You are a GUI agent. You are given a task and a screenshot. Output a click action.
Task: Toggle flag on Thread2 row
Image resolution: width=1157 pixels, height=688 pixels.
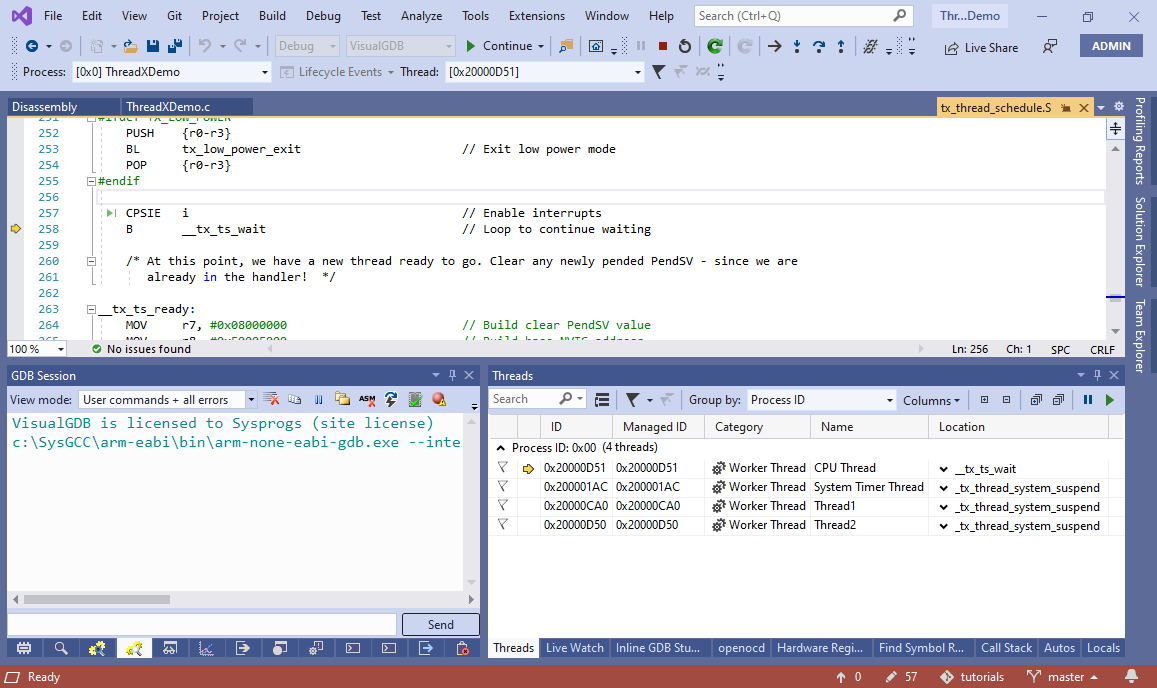coord(502,525)
